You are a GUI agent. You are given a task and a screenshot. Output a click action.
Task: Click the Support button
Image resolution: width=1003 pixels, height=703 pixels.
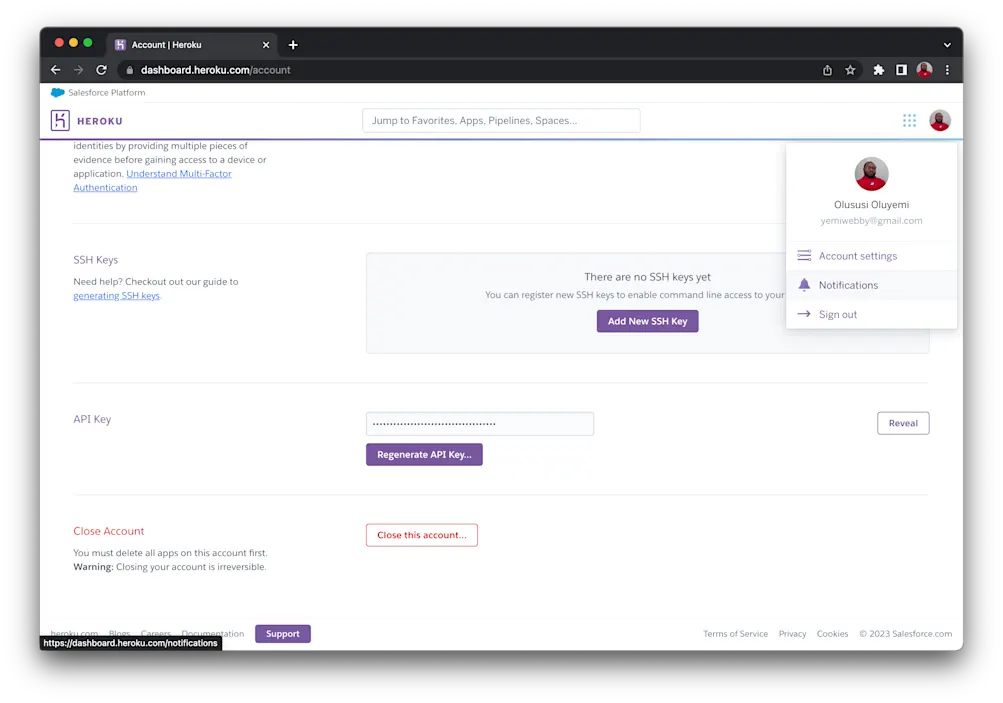tap(283, 634)
